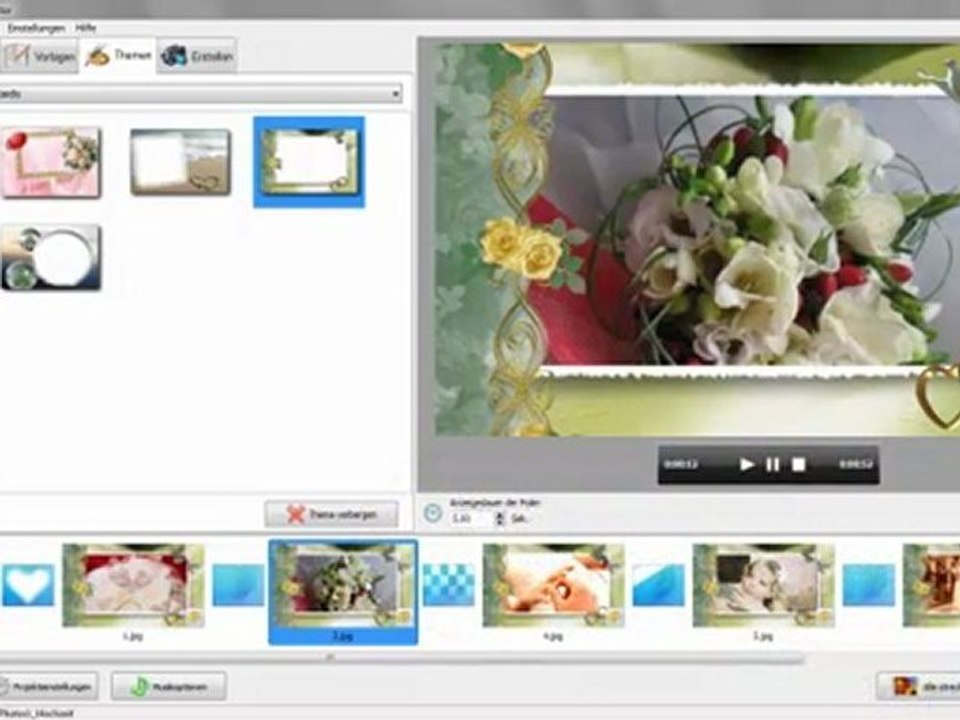960x720 pixels.
Task: Click the large bouquet preview image
Action: 697,239
